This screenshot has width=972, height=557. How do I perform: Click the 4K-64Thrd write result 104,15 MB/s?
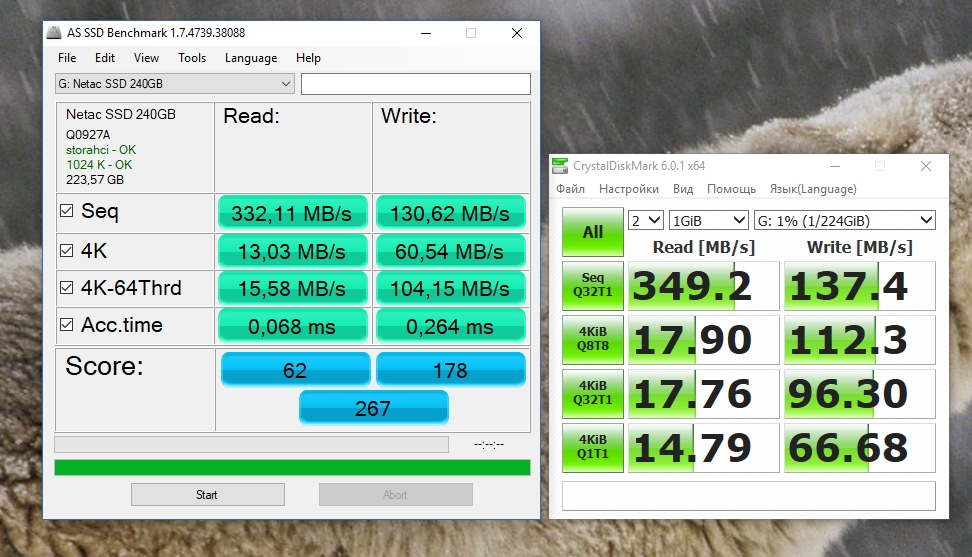coord(450,289)
